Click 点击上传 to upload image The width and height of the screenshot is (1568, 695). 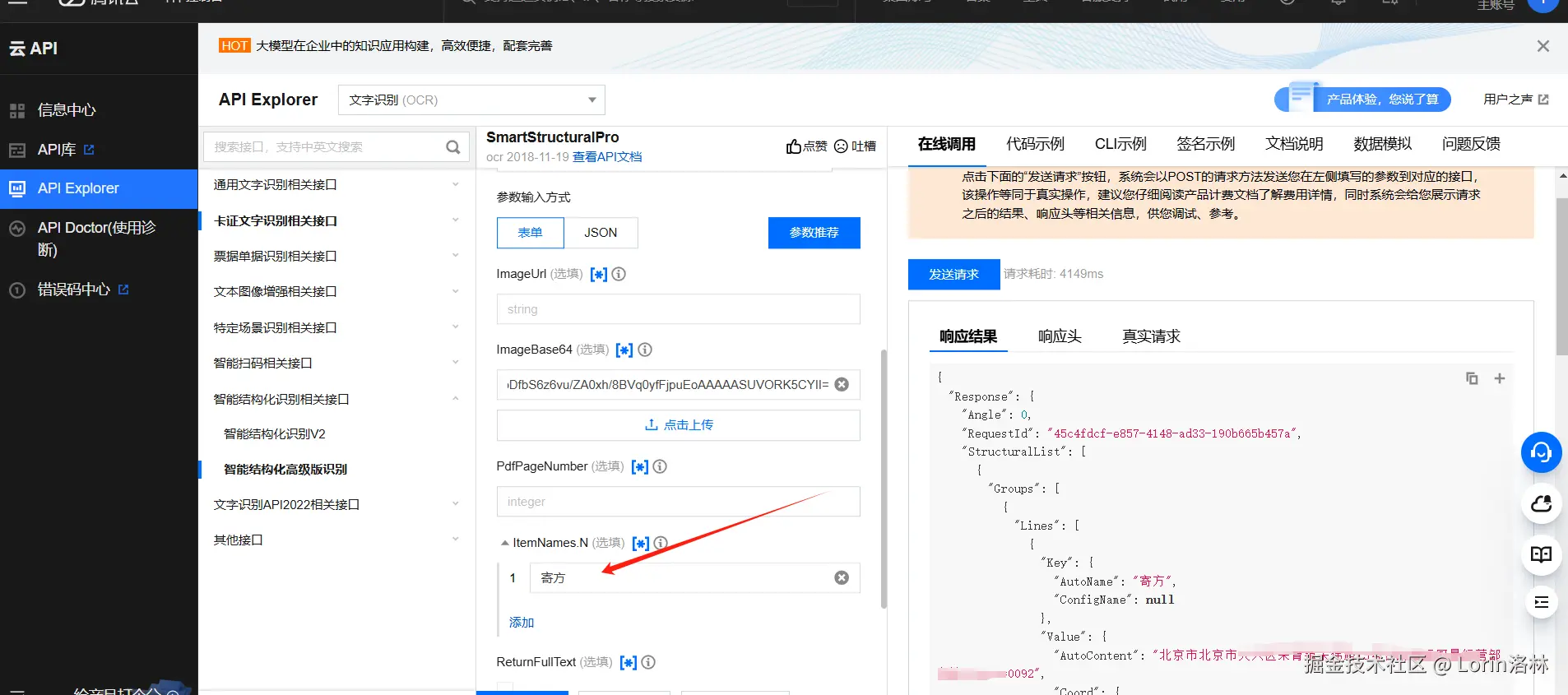678,425
